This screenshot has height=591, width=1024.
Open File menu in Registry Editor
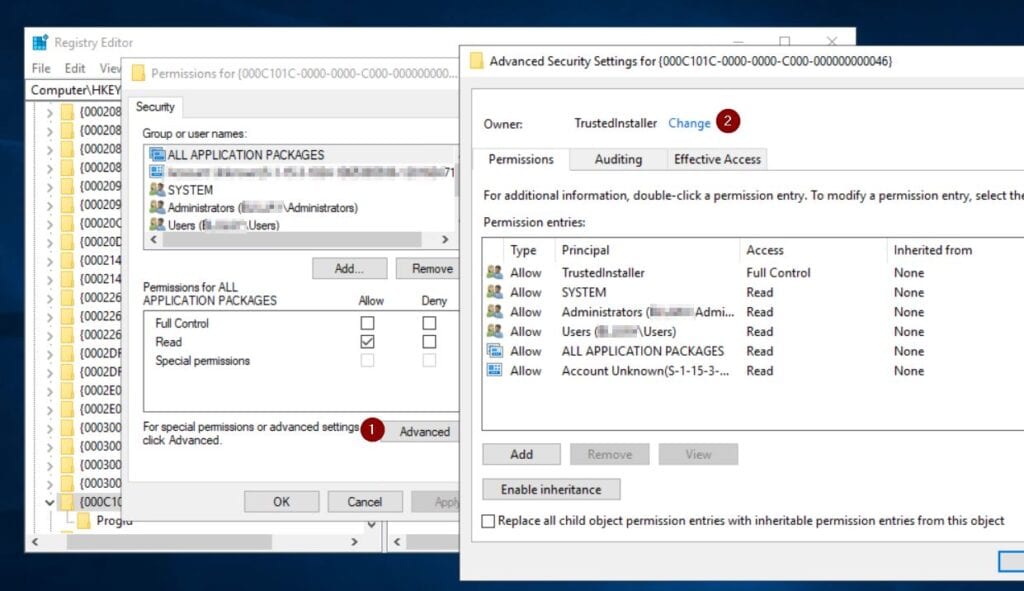(x=40, y=68)
